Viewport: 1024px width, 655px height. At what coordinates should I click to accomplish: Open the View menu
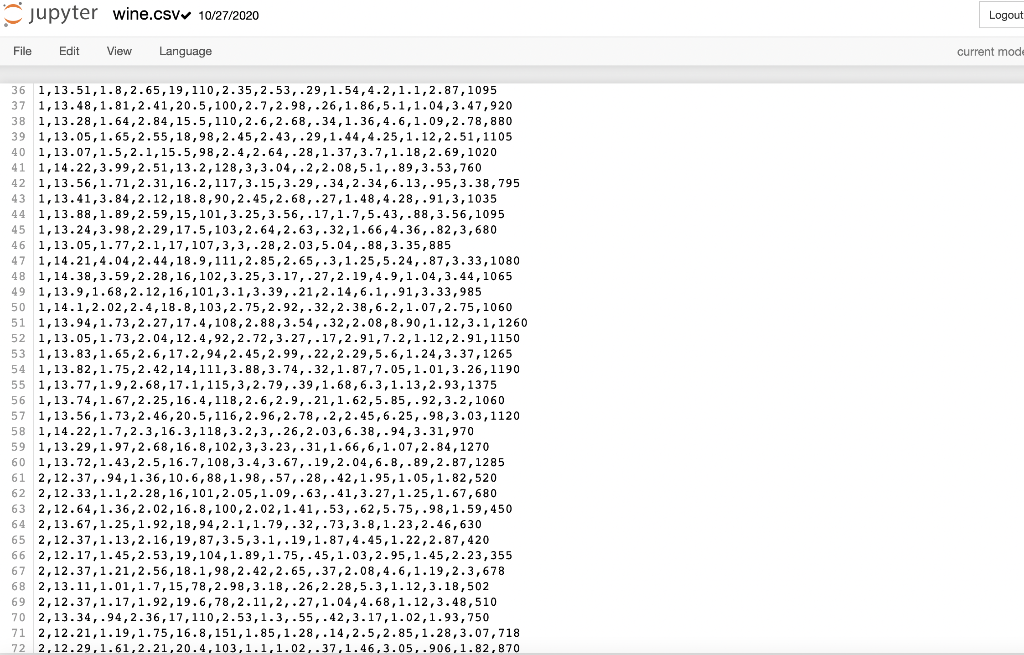(120, 51)
